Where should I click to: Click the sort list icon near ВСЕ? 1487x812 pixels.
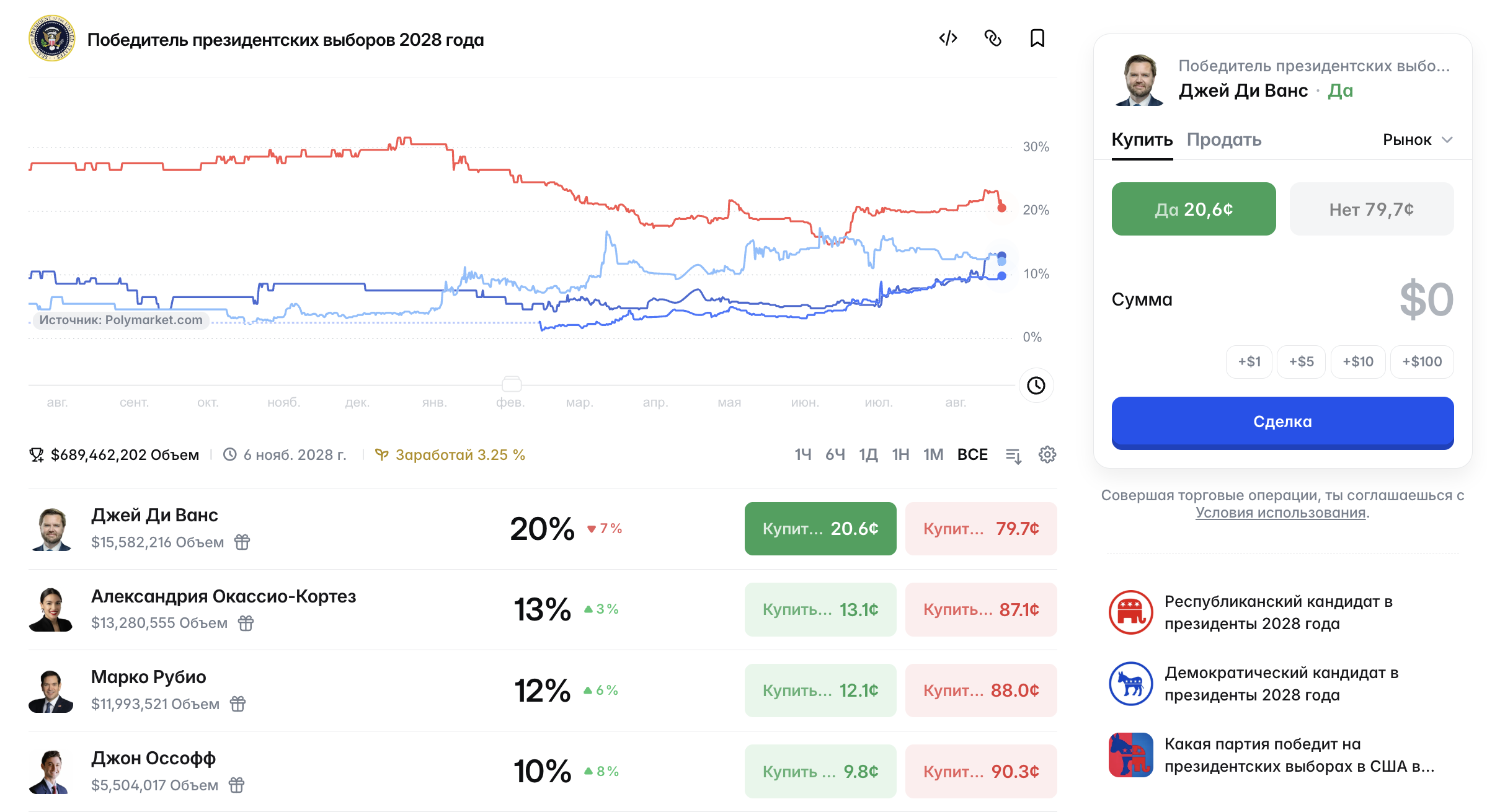(1013, 456)
